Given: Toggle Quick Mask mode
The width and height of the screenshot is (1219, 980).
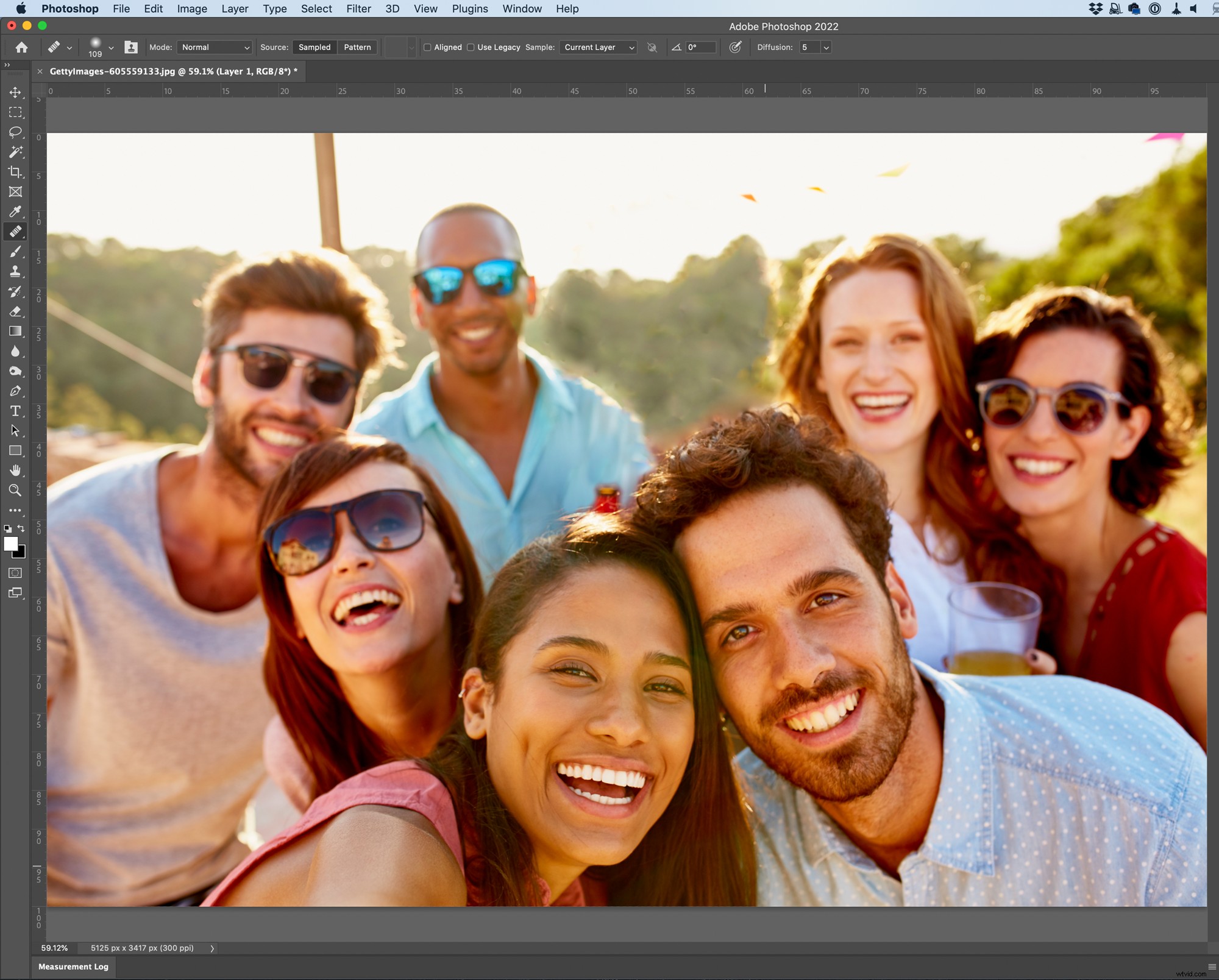Looking at the screenshot, I should pyautogui.click(x=15, y=572).
